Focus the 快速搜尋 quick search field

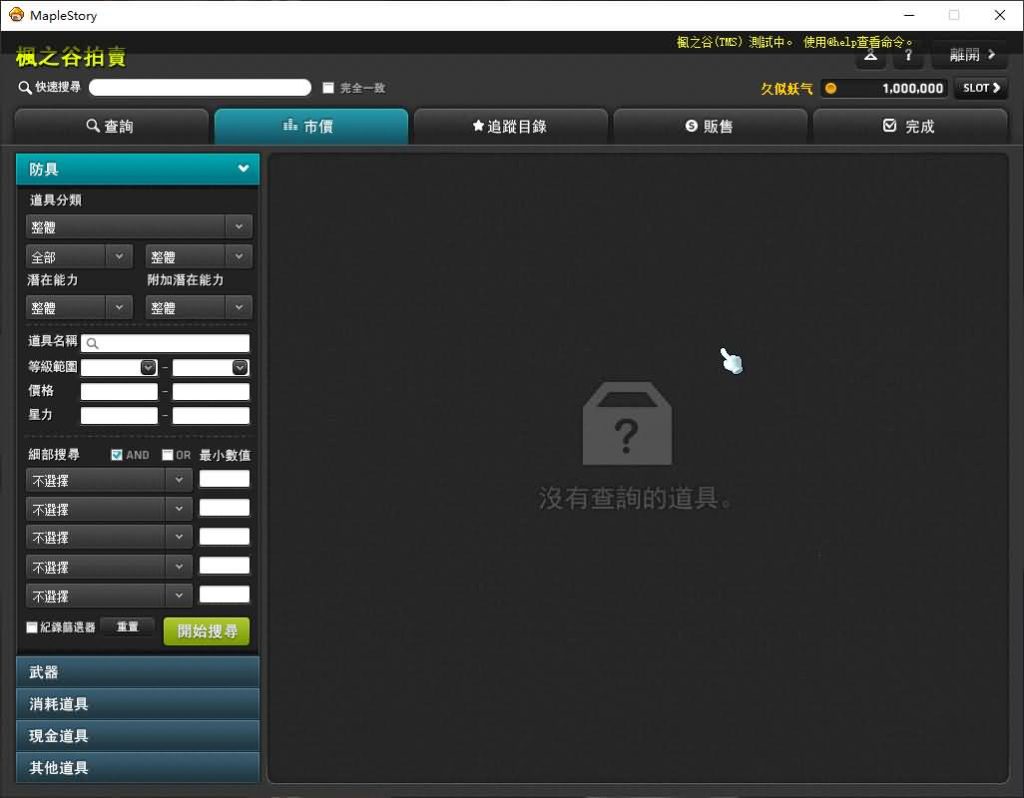pos(200,88)
